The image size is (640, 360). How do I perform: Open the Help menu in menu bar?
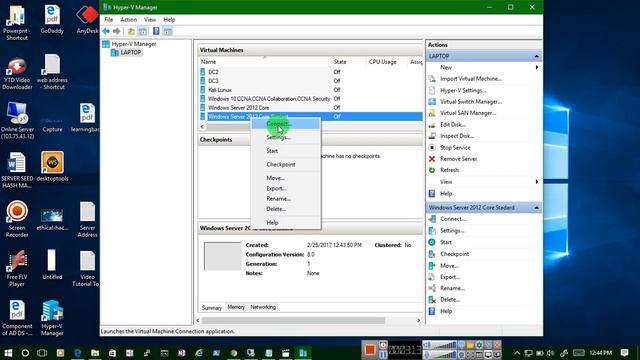(x=169, y=20)
